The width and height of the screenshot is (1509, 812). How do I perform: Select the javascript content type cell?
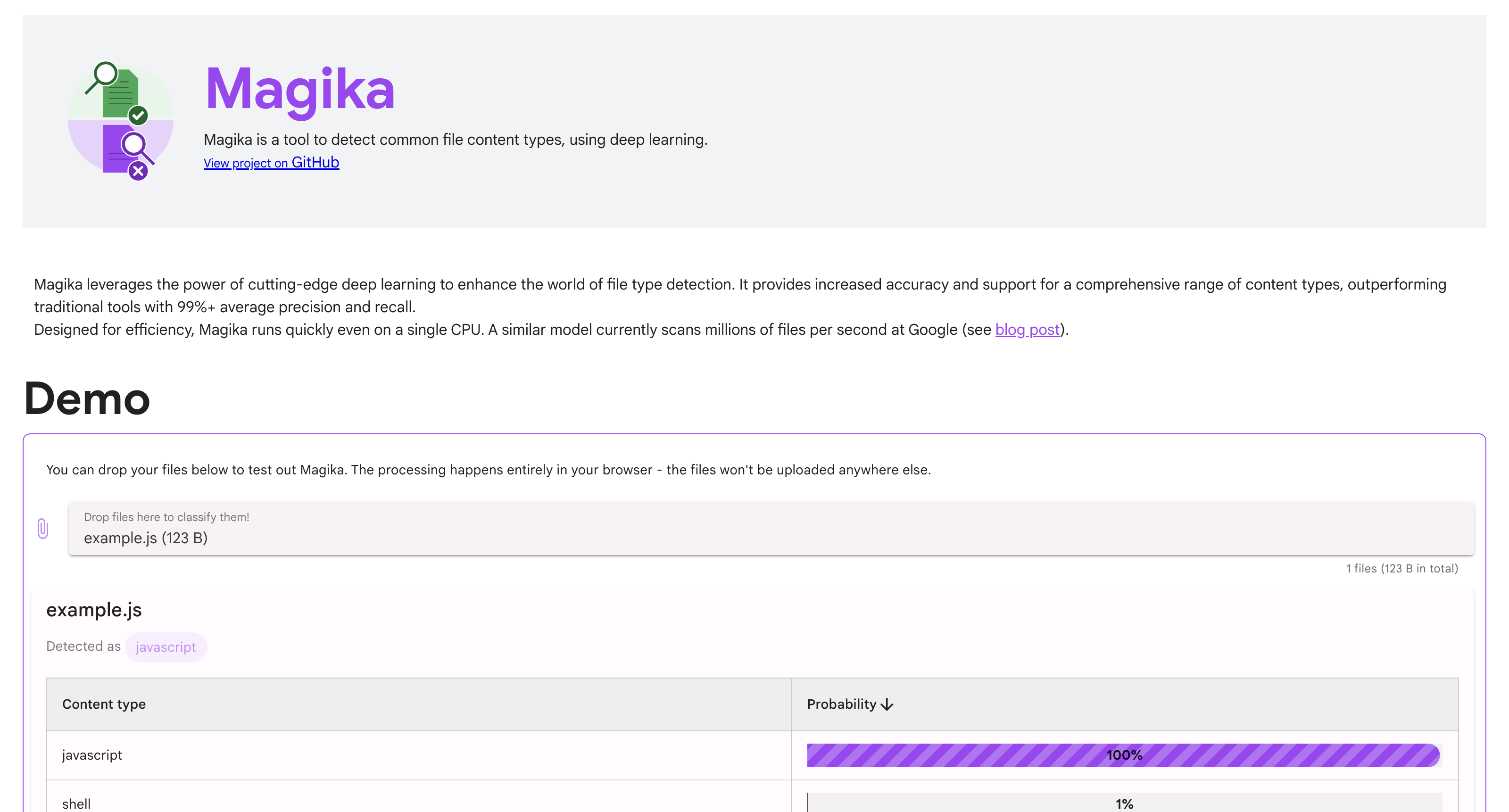point(419,755)
